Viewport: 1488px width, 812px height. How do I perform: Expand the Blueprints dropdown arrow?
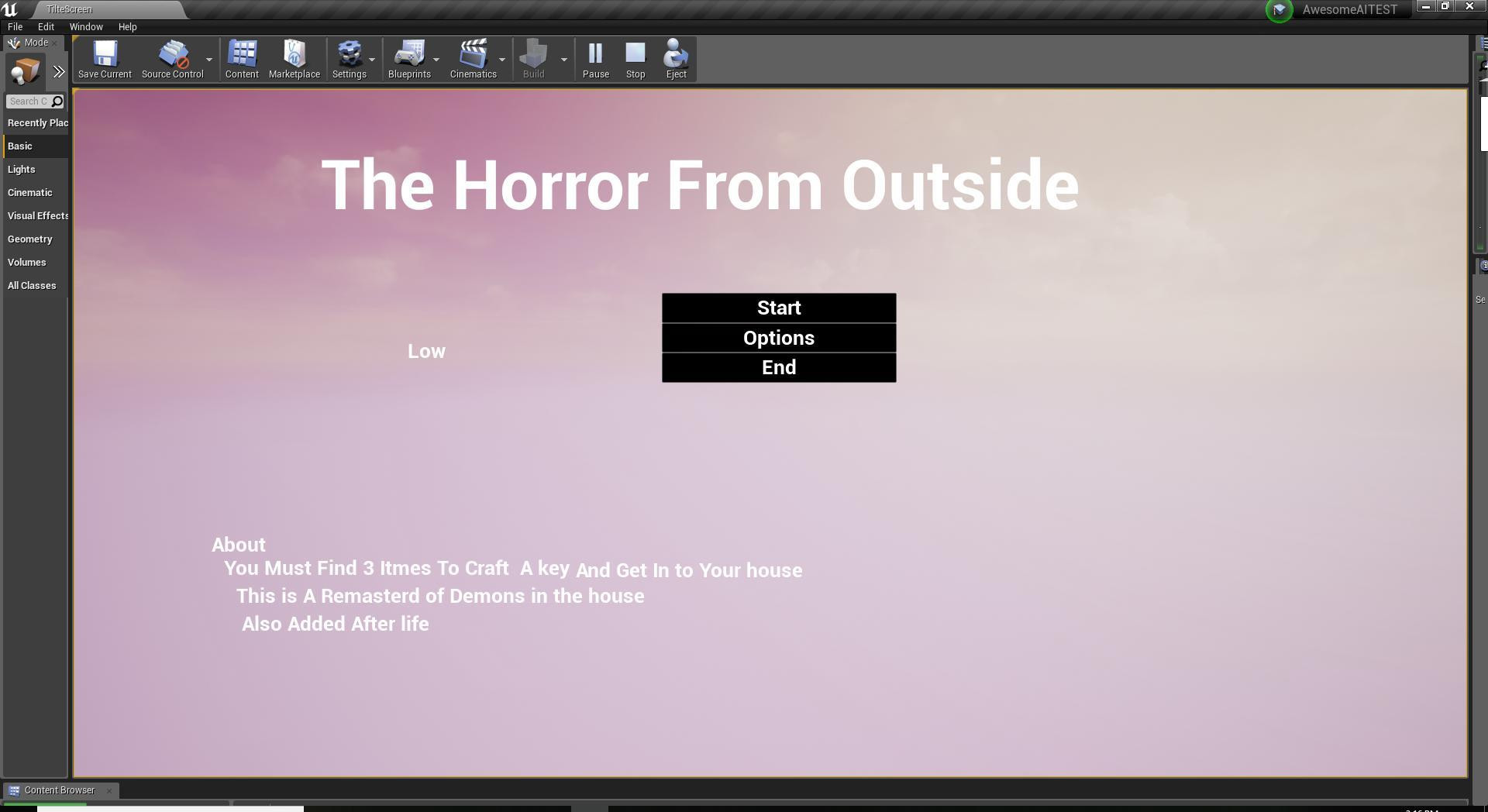click(436, 60)
